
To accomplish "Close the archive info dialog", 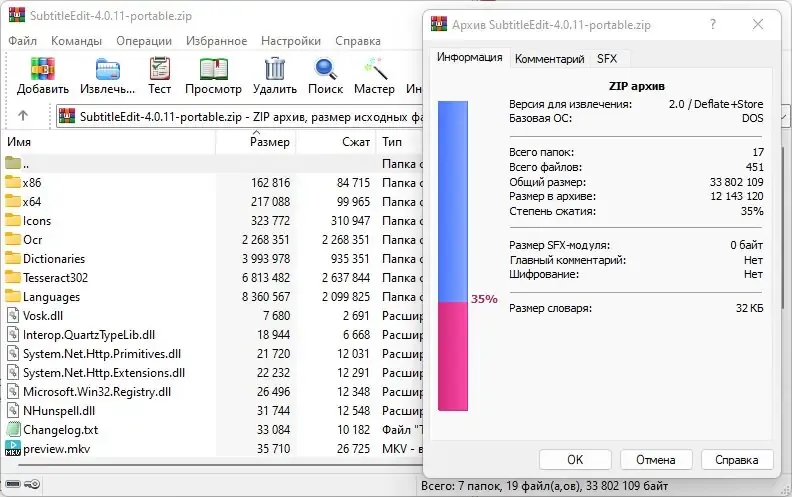I will click(x=758, y=24).
